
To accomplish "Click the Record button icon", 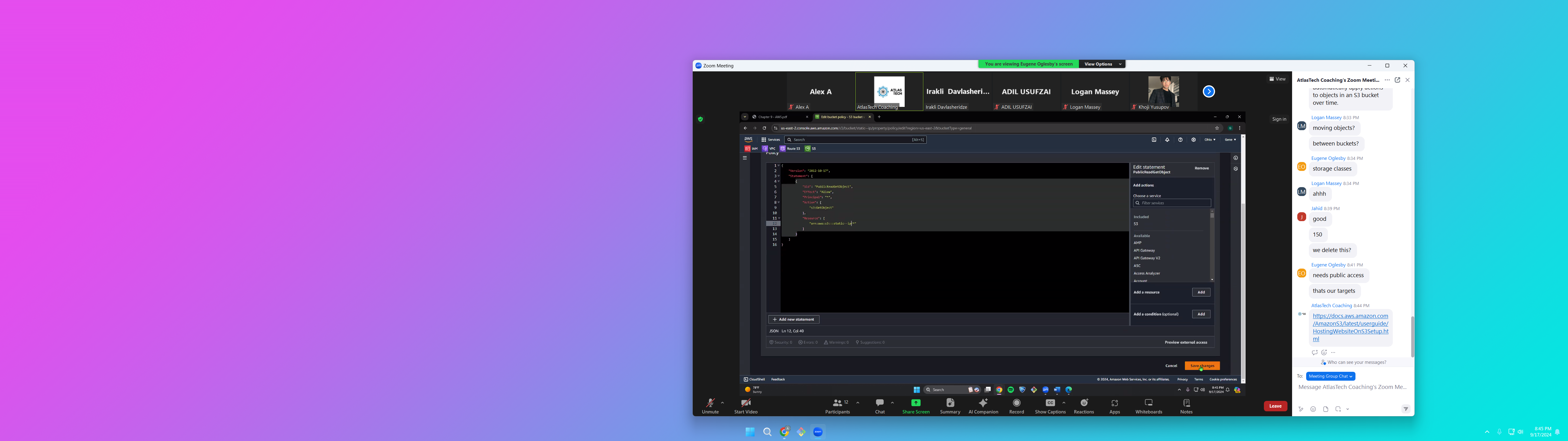I will point(1016,403).
